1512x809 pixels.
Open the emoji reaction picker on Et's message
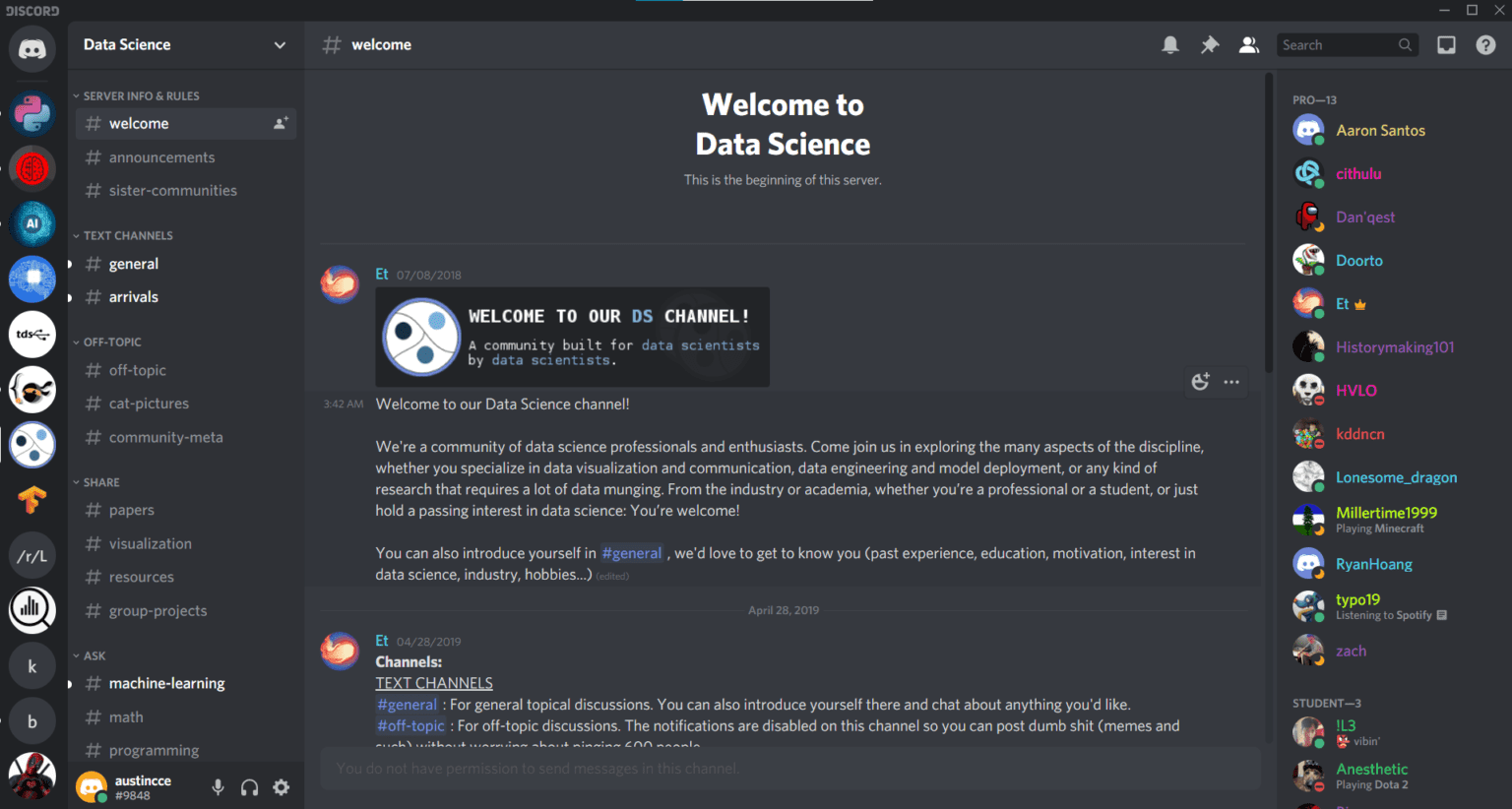click(x=1200, y=381)
